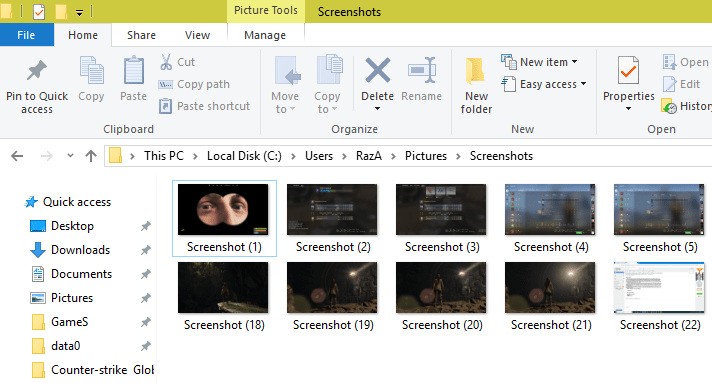Click the Open icon in Open group
The width and height of the screenshot is (712, 383).
click(669, 62)
